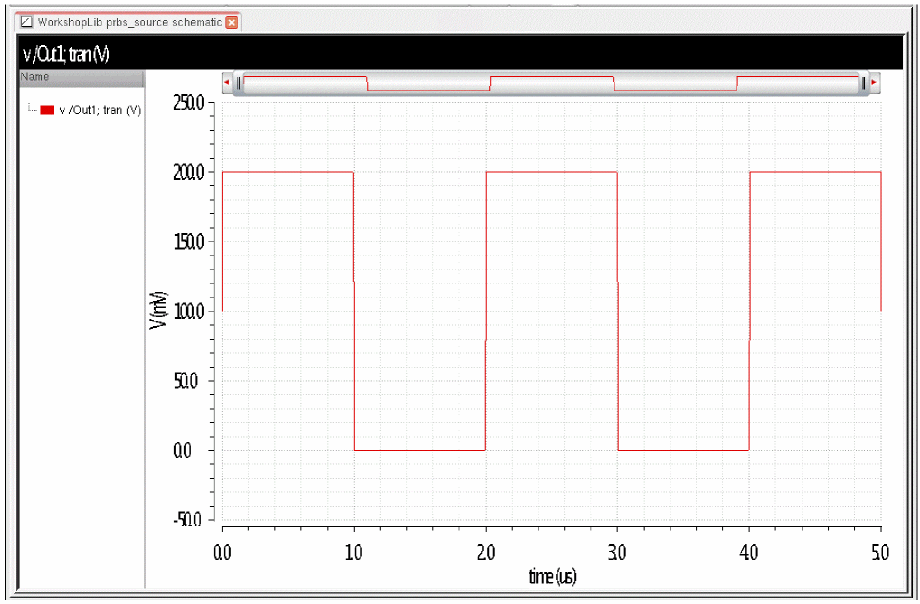Click the right handle of the overview slider
Image resolution: width=920 pixels, height=604 pixels.
pyautogui.click(x=864, y=83)
